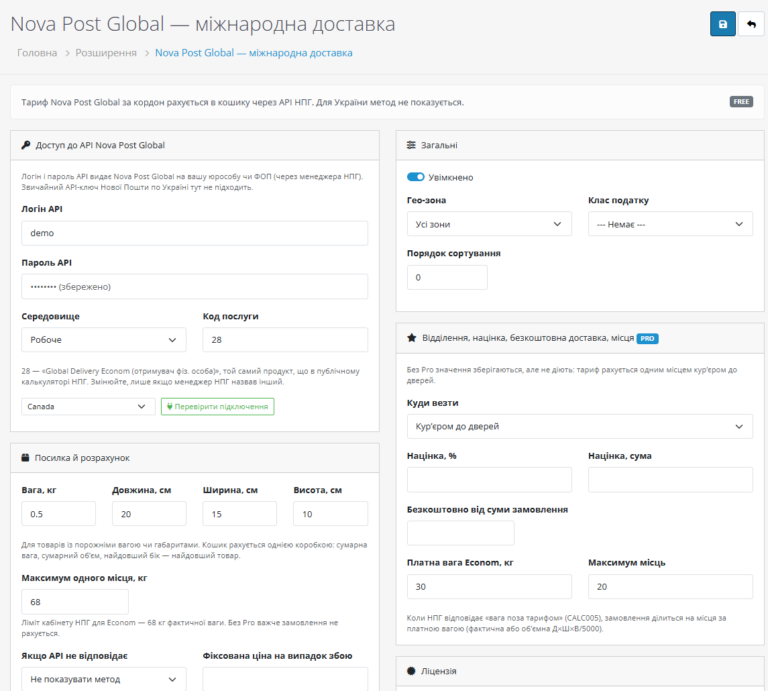Click the back arrow icon button

751,24
